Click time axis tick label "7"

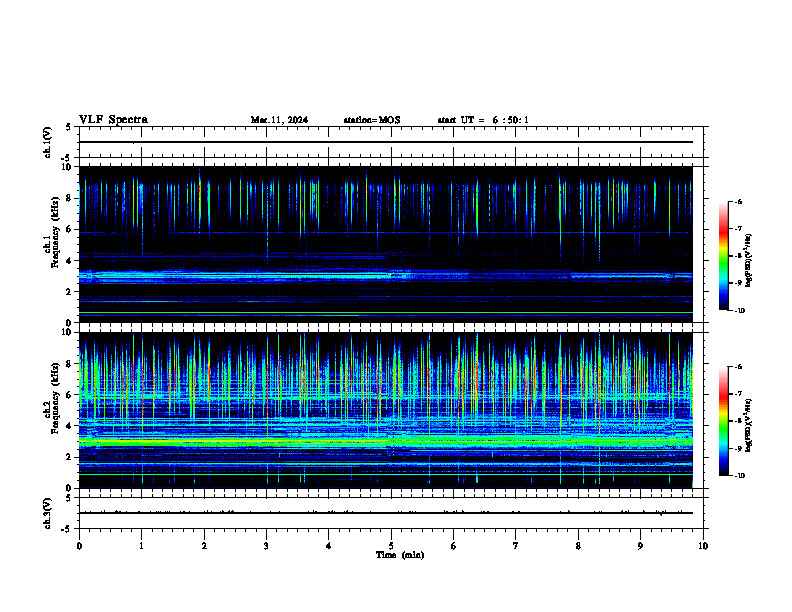pyautogui.click(x=516, y=546)
